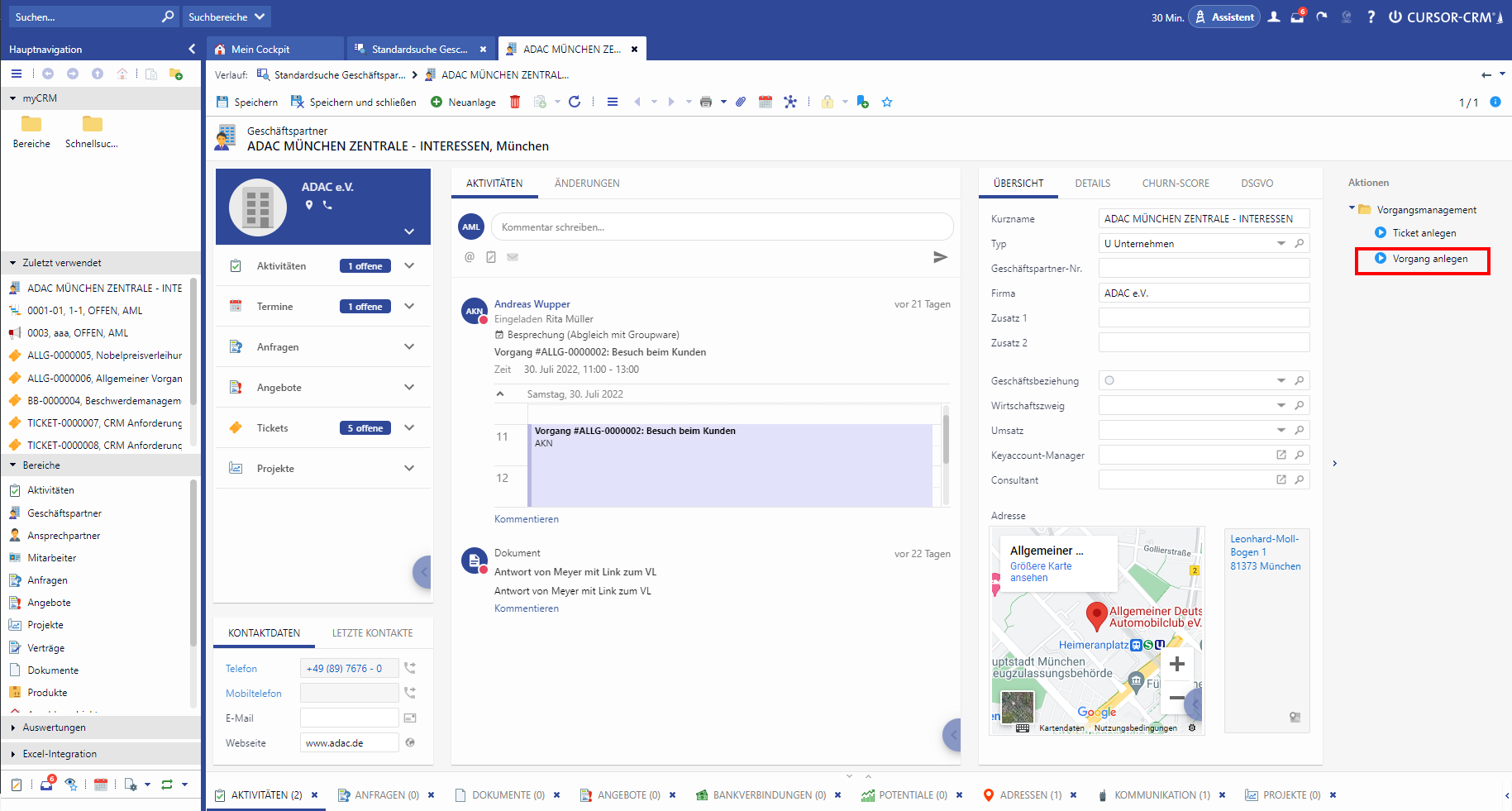
Task: Click the red delete trash icon
Action: coord(515,102)
